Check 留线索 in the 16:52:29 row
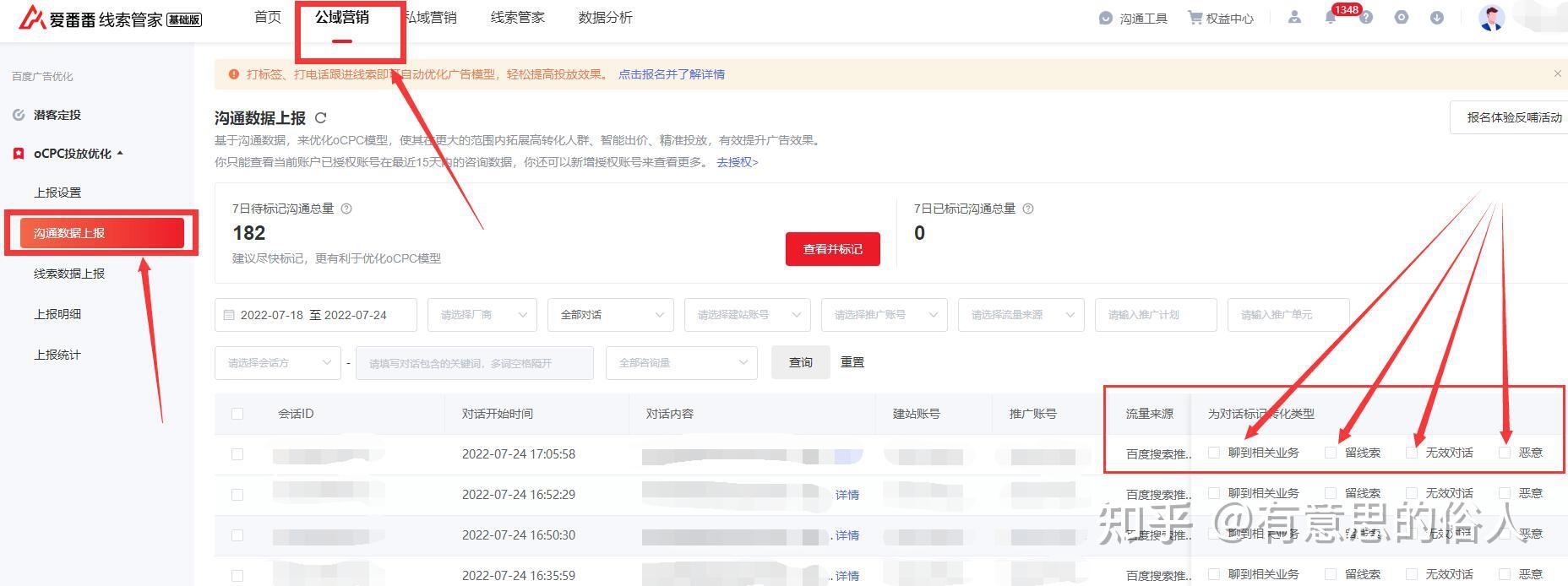Viewport: 1568px width, 586px height. [x=1331, y=493]
